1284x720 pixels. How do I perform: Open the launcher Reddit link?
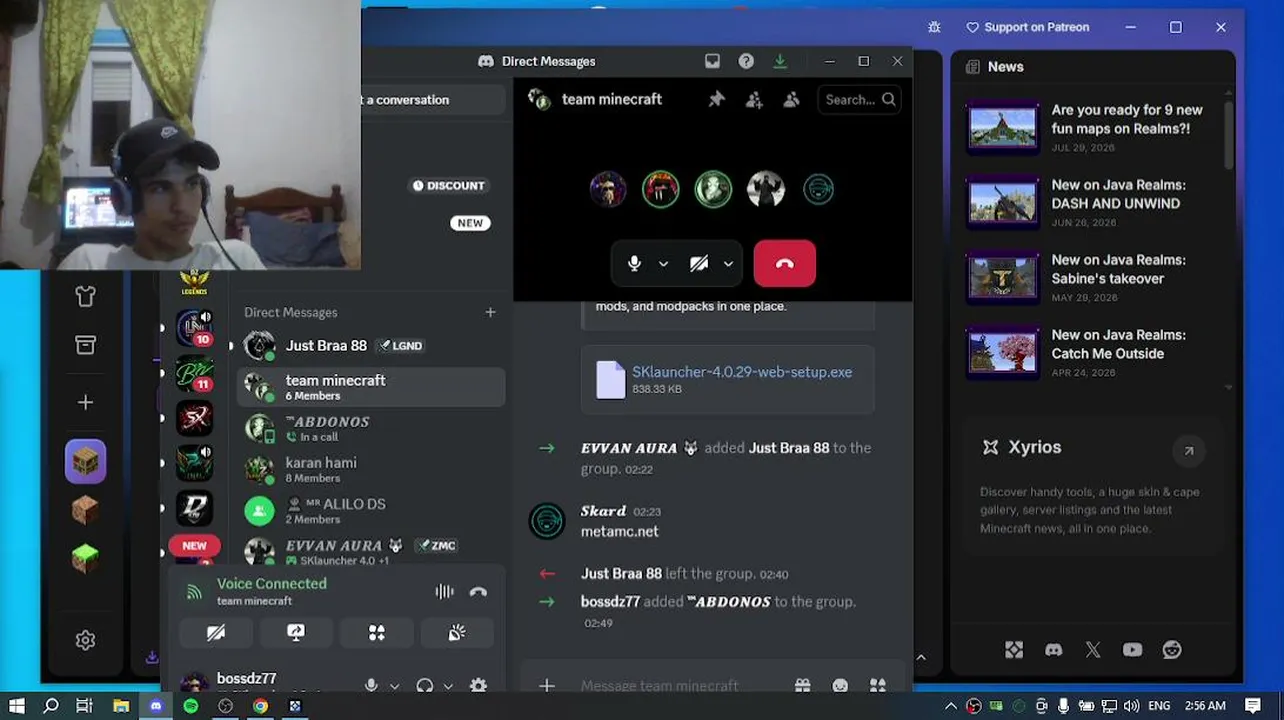(x=1172, y=650)
